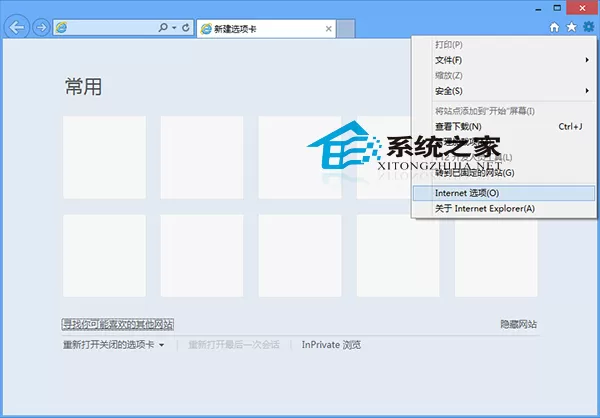The width and height of the screenshot is (600, 418).
Task: Open the fourth tile in the bottom 常用 row
Action: pyautogui.click(x=398, y=256)
